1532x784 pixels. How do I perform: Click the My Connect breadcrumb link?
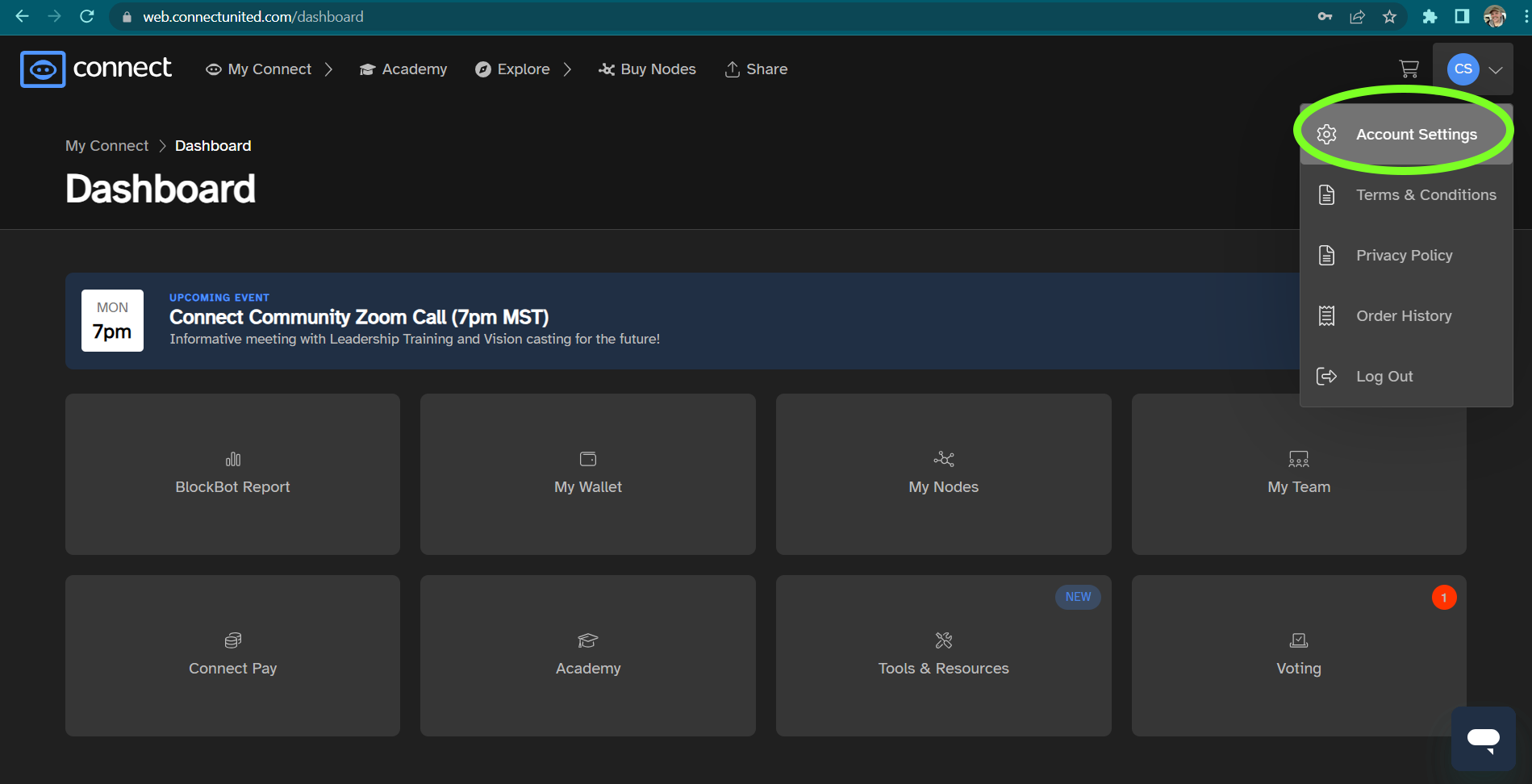coord(106,146)
